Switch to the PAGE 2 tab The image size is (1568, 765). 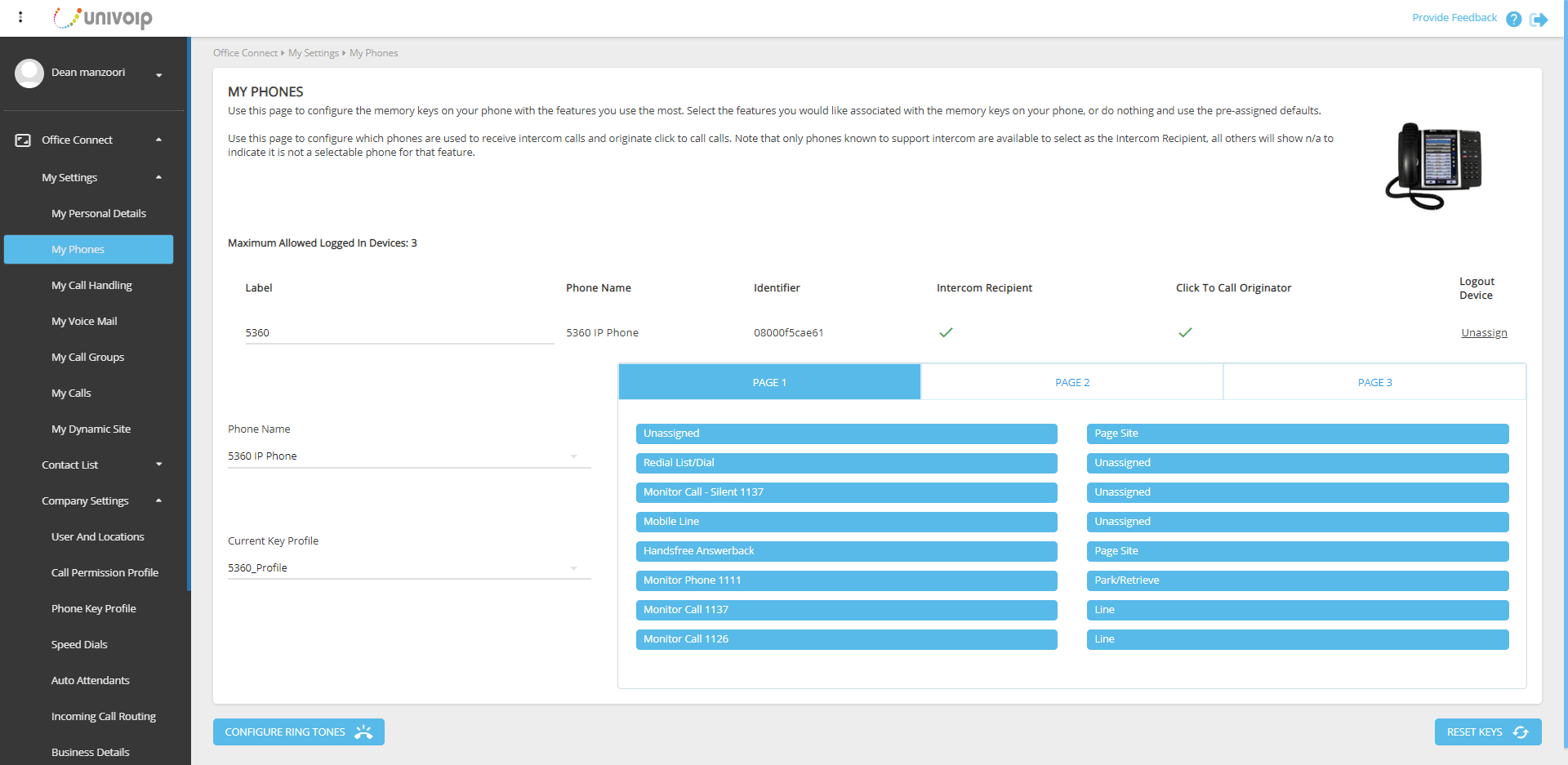pos(1072,381)
